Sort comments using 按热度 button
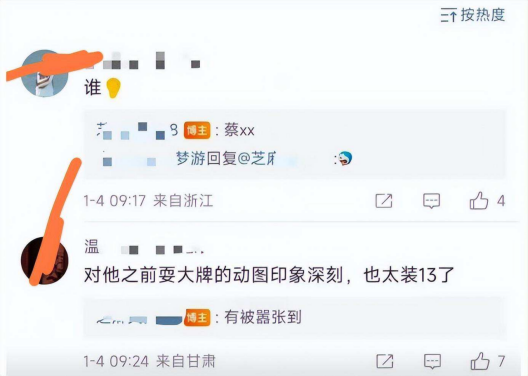The height and width of the screenshot is (376, 528). tap(473, 15)
